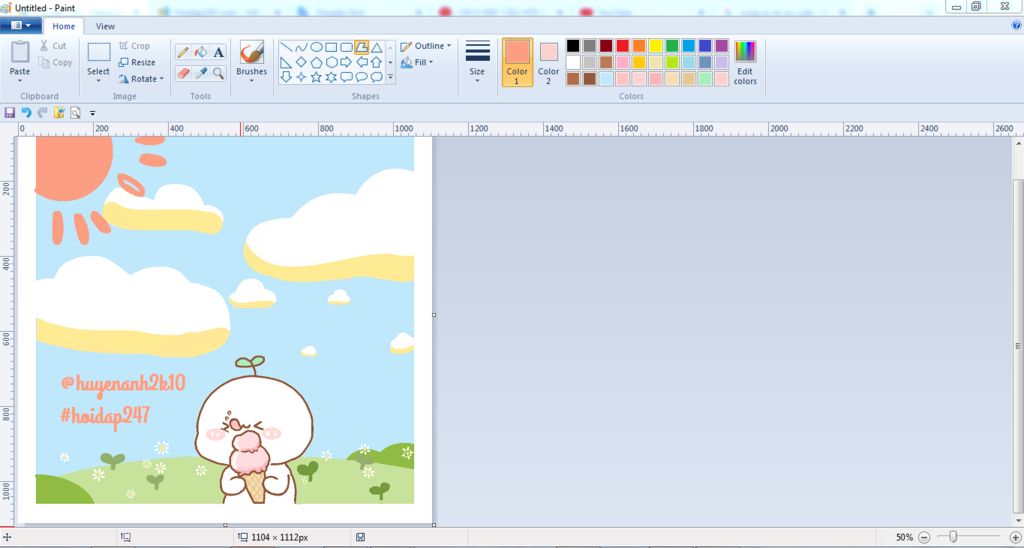Click the zoom in plus button
This screenshot has height=548, width=1024.
(x=1015, y=537)
